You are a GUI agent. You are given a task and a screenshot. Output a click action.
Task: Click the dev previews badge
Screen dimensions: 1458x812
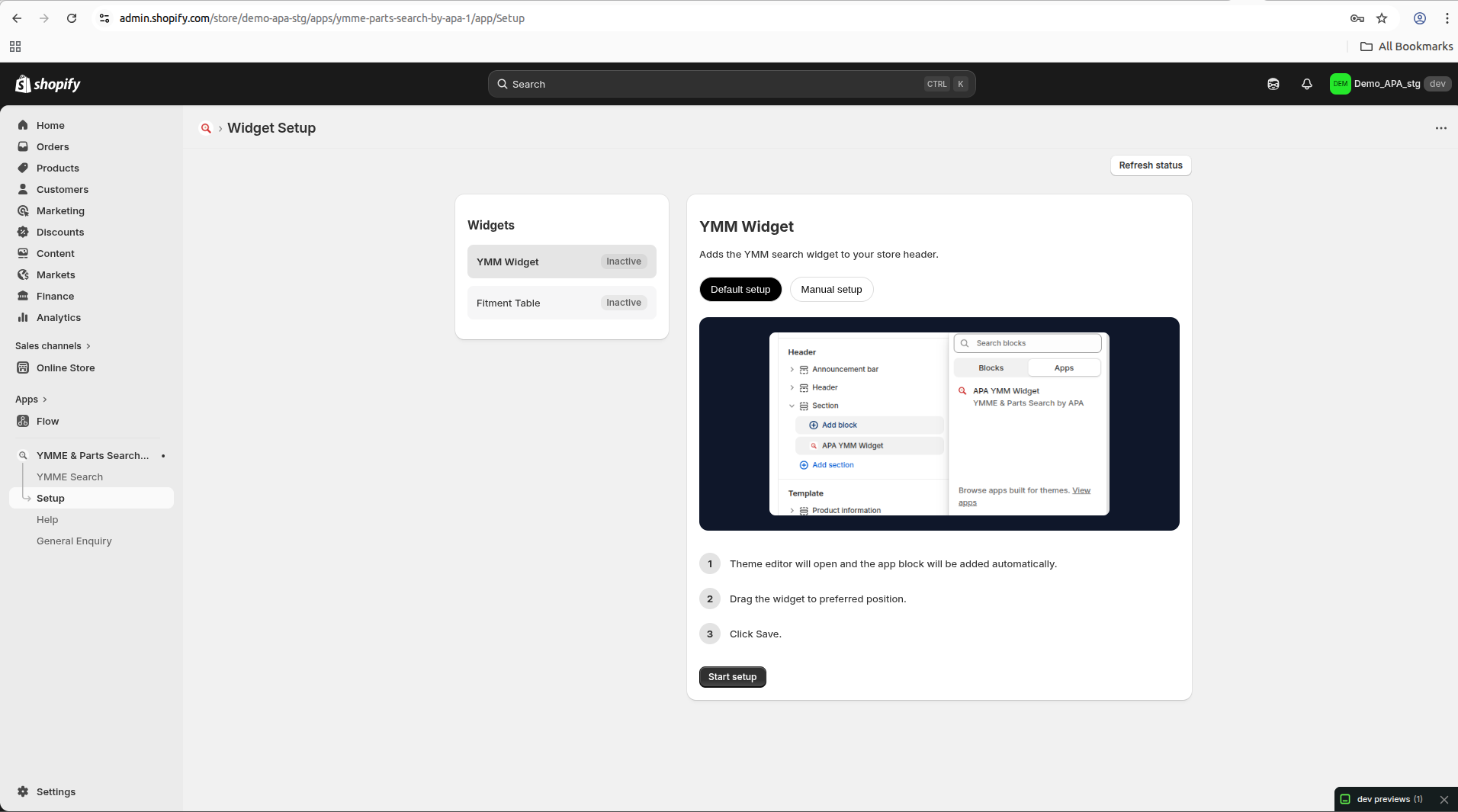coord(1383,799)
